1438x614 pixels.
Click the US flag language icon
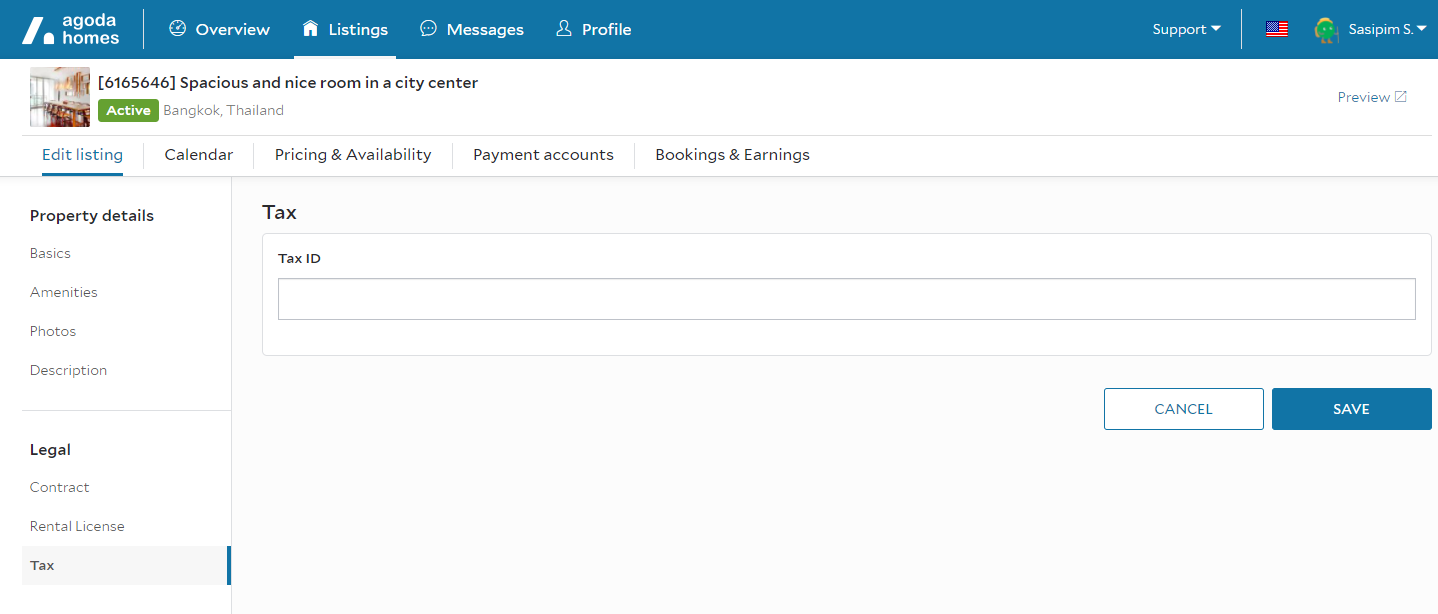click(1277, 29)
